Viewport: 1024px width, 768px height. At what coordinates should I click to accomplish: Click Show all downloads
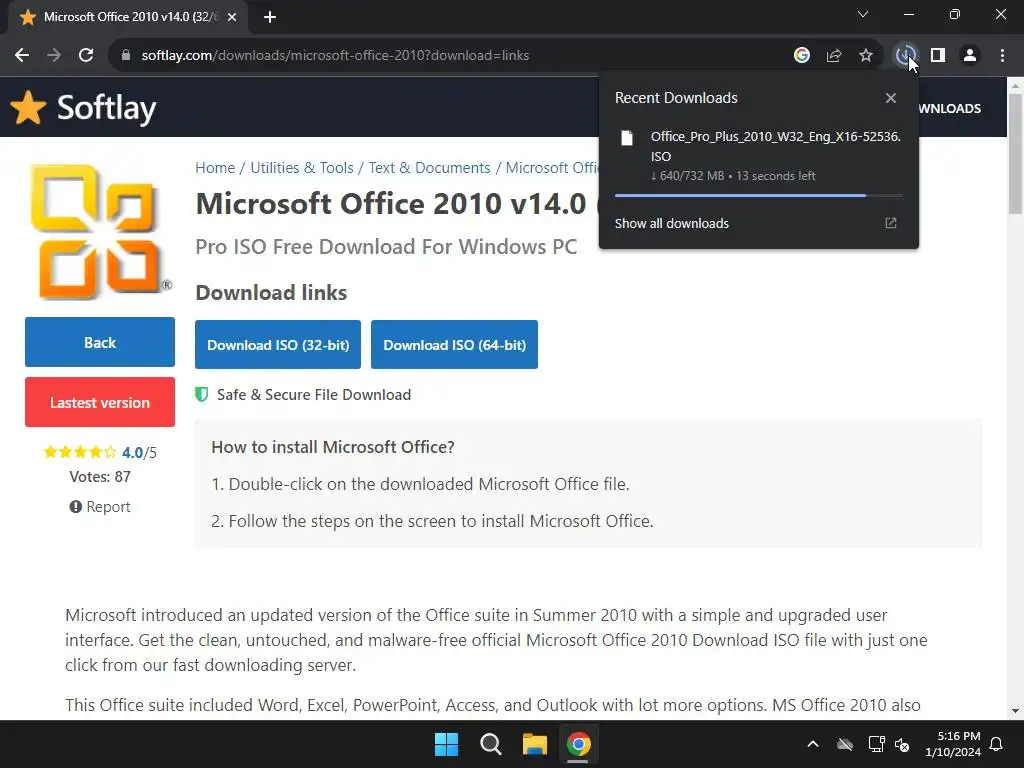coord(671,223)
